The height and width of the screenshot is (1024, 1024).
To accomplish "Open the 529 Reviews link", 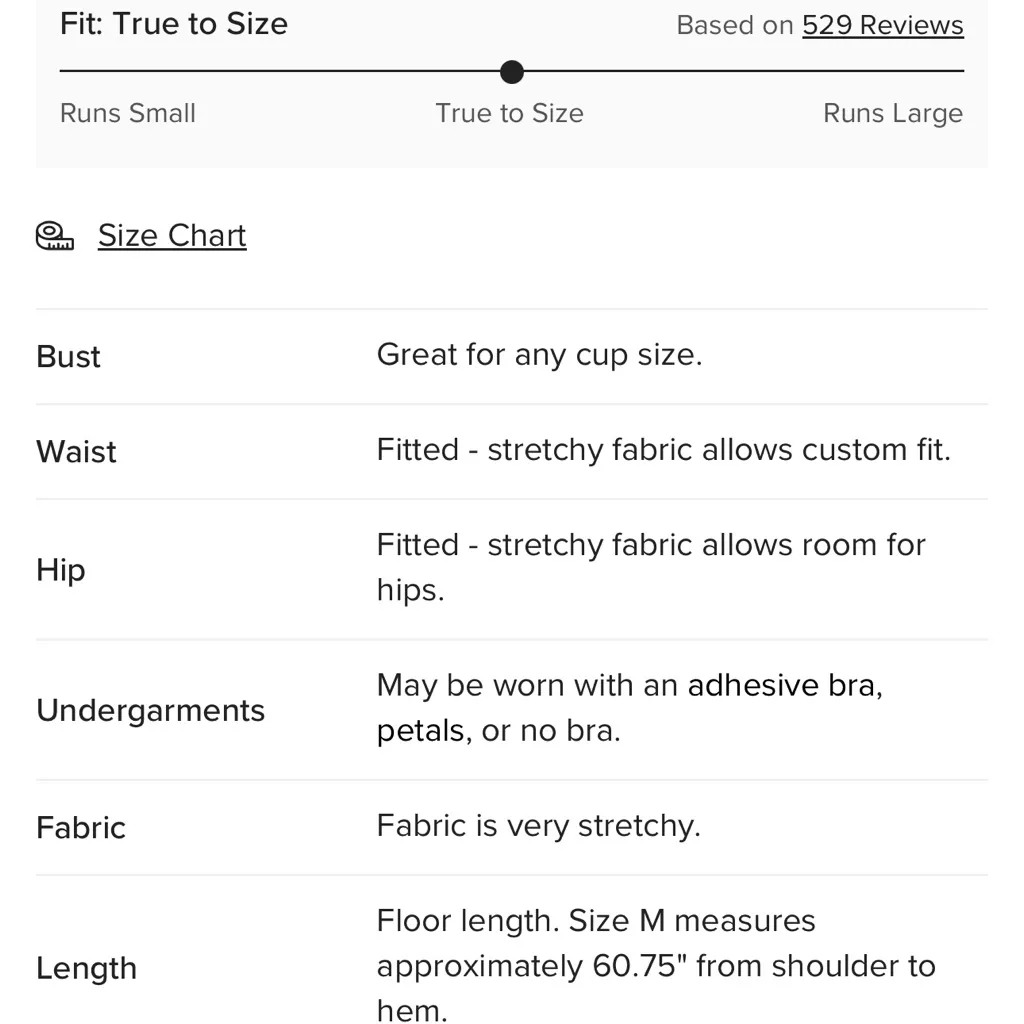I will [x=882, y=25].
